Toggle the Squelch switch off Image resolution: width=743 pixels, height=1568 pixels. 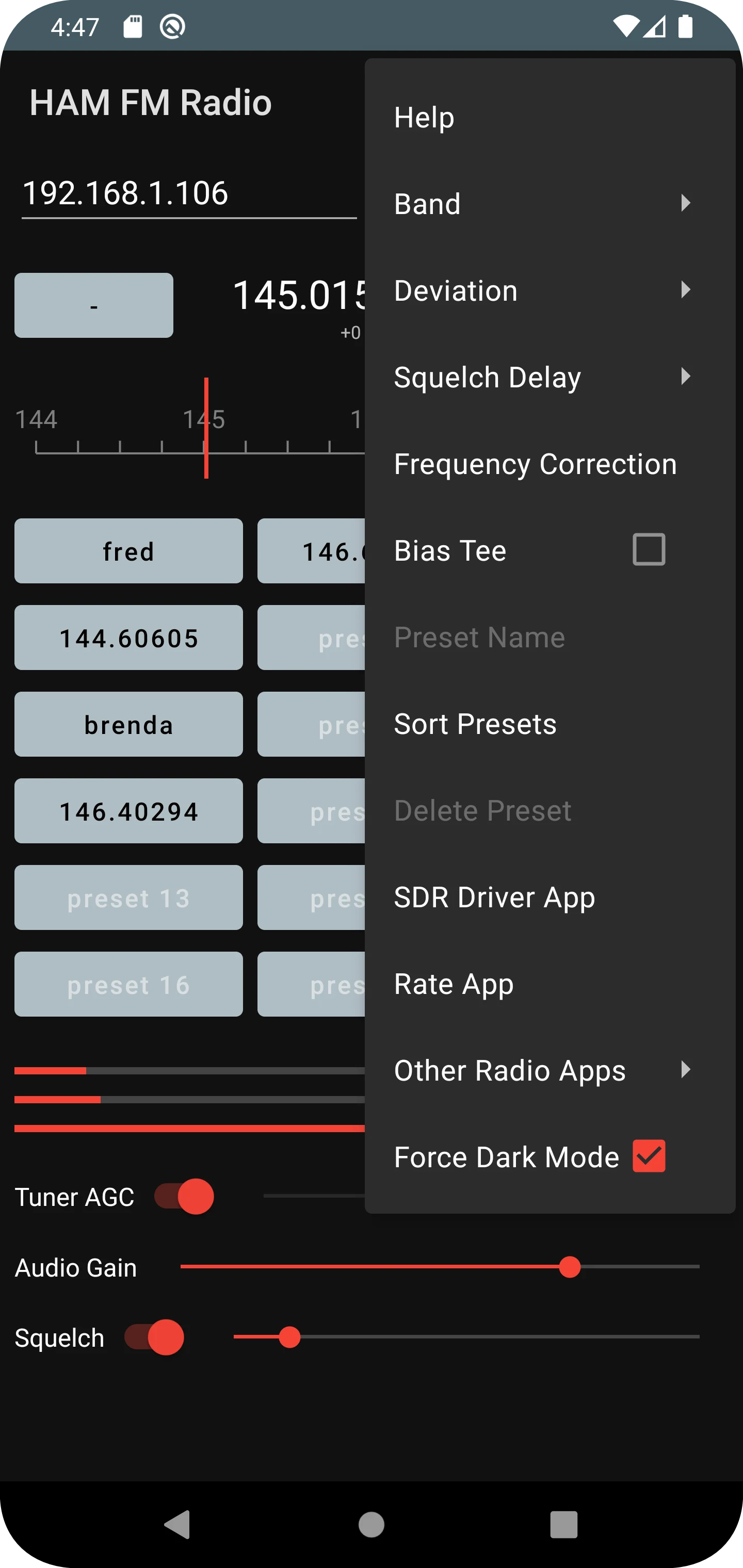[x=154, y=1337]
